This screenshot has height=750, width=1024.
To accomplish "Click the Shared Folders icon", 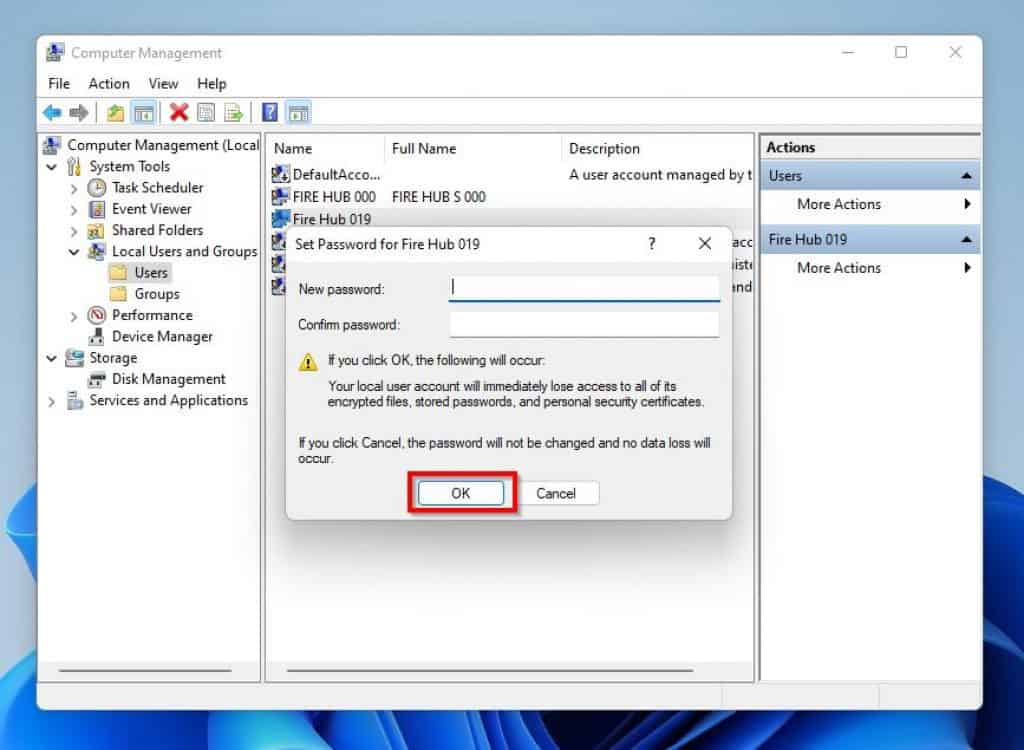I will pyautogui.click(x=96, y=231).
